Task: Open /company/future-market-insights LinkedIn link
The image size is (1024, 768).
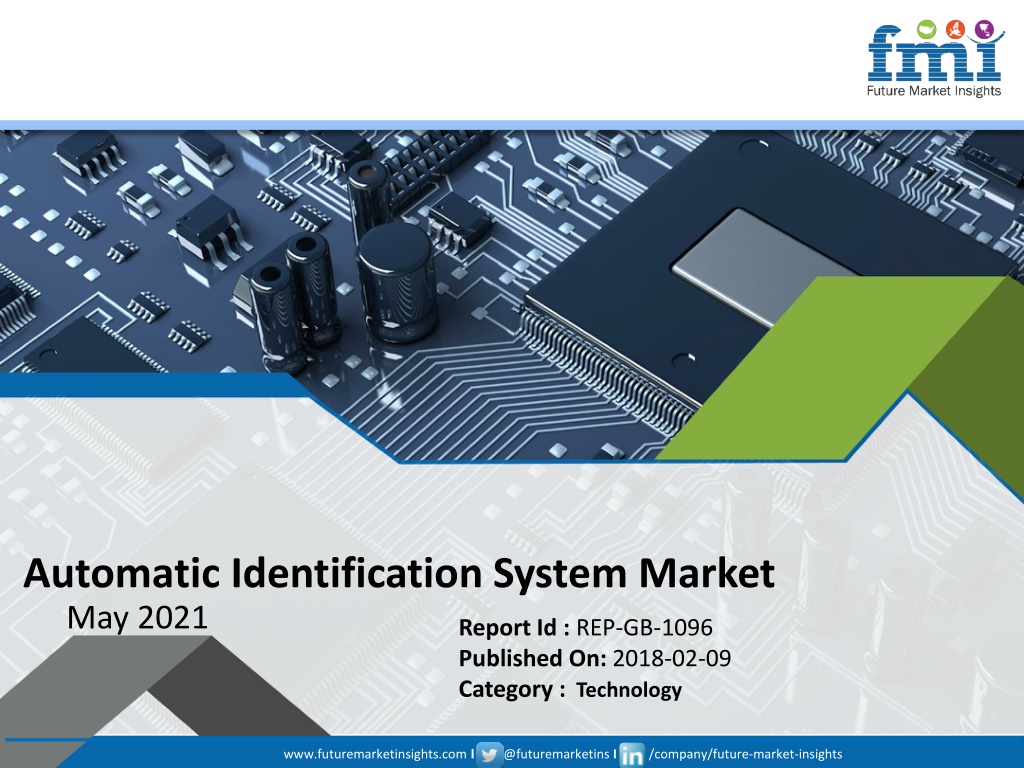Action: pyautogui.click(x=745, y=754)
